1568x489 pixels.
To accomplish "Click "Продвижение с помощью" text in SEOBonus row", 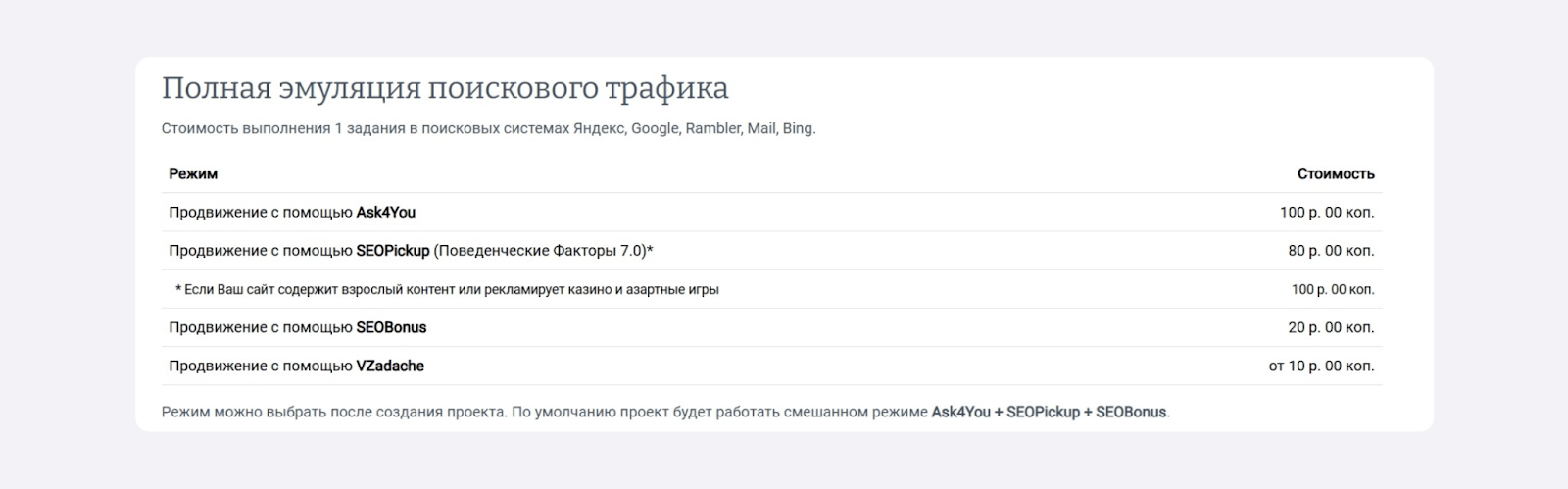I will [260, 327].
